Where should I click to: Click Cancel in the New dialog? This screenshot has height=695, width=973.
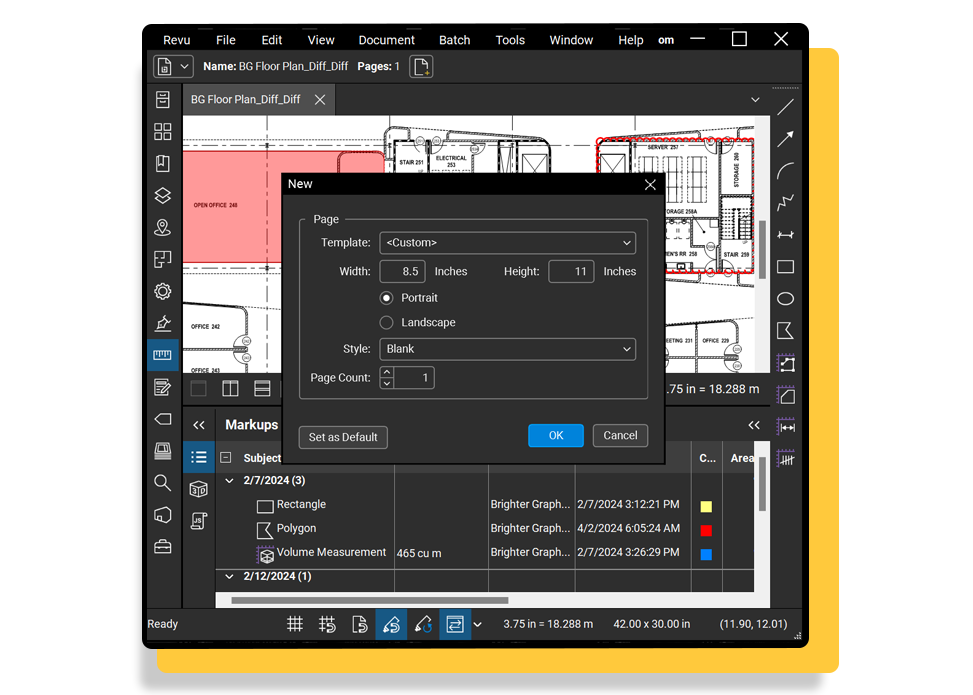(x=621, y=436)
